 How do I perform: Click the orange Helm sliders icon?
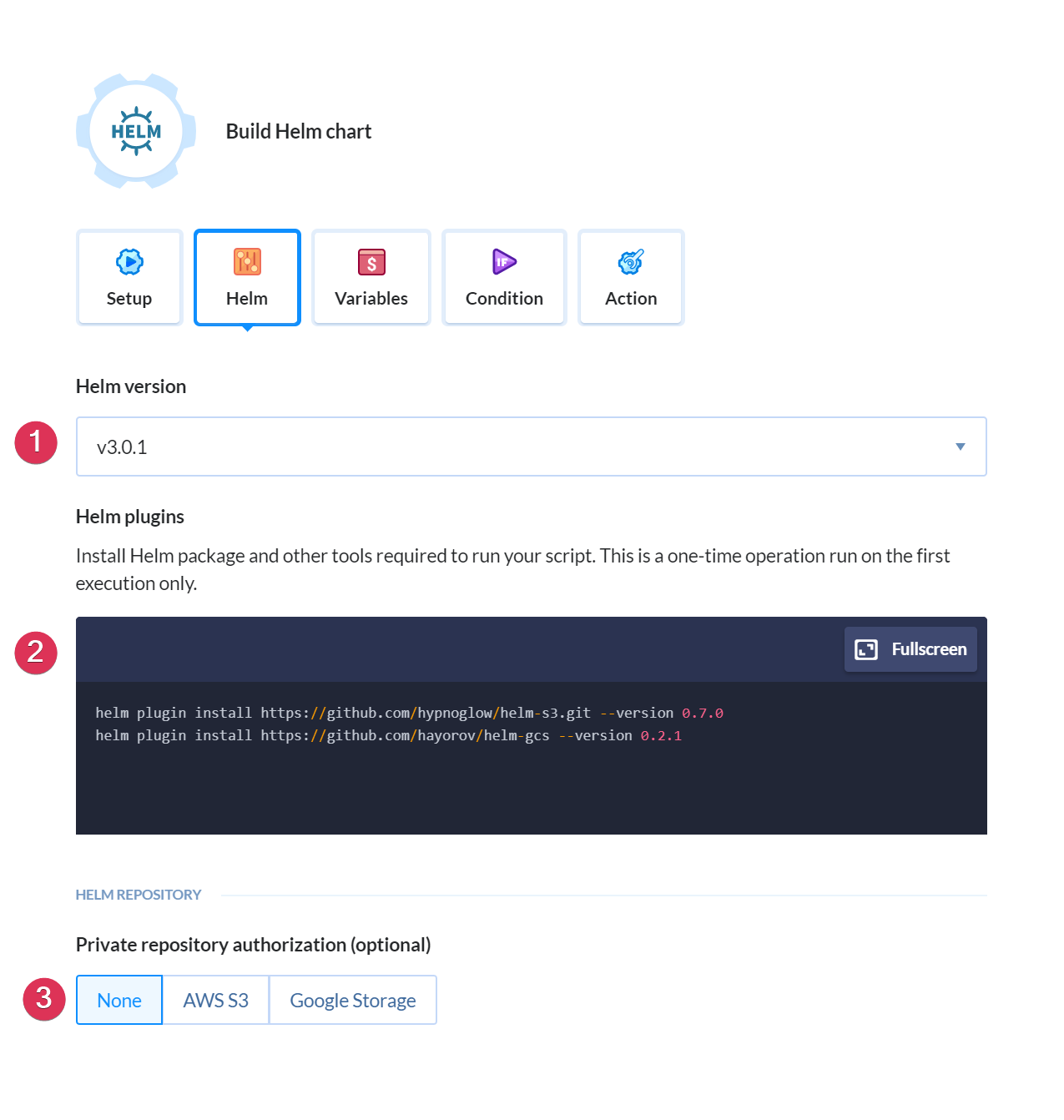[247, 262]
